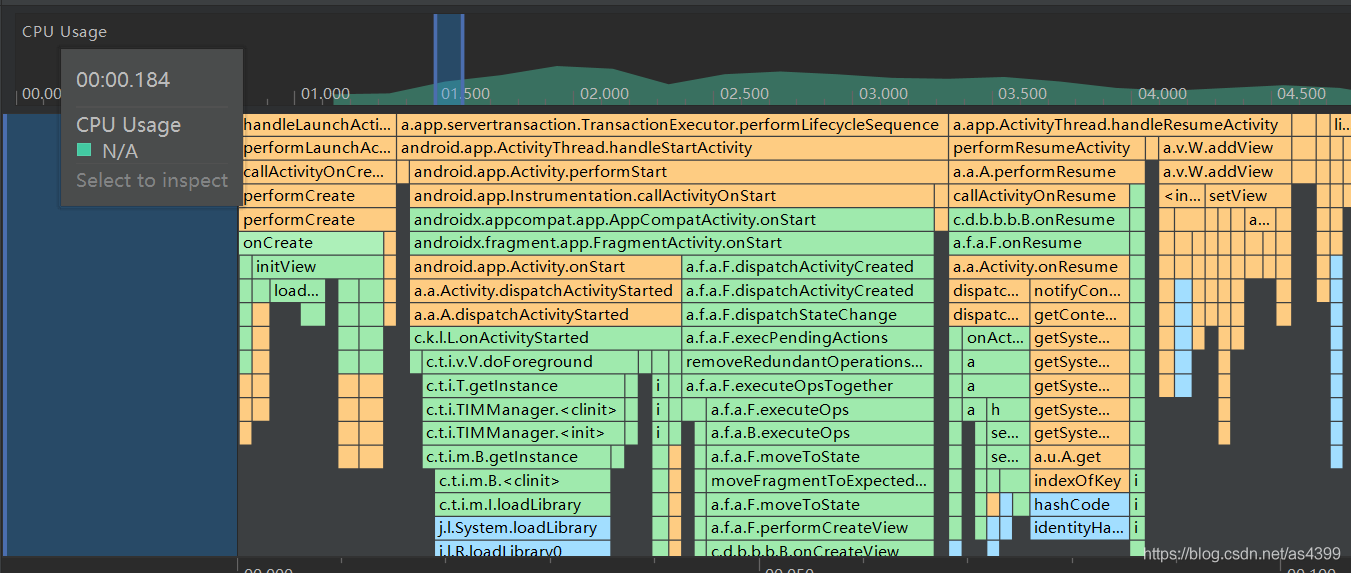Select the small h call block

[x=1008, y=410]
